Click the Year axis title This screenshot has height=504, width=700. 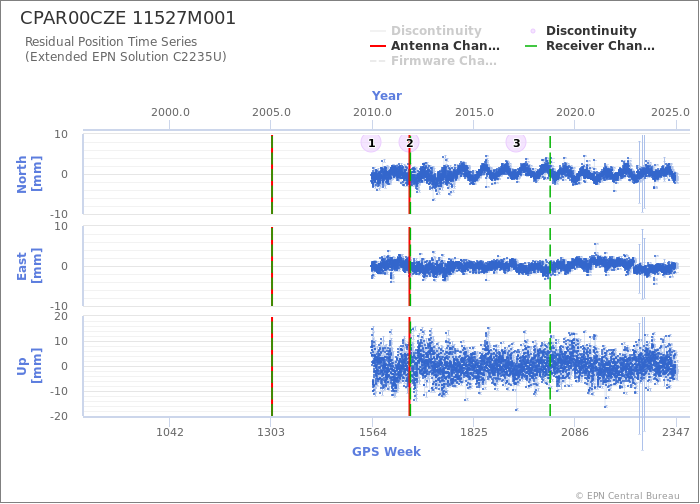coord(387,96)
